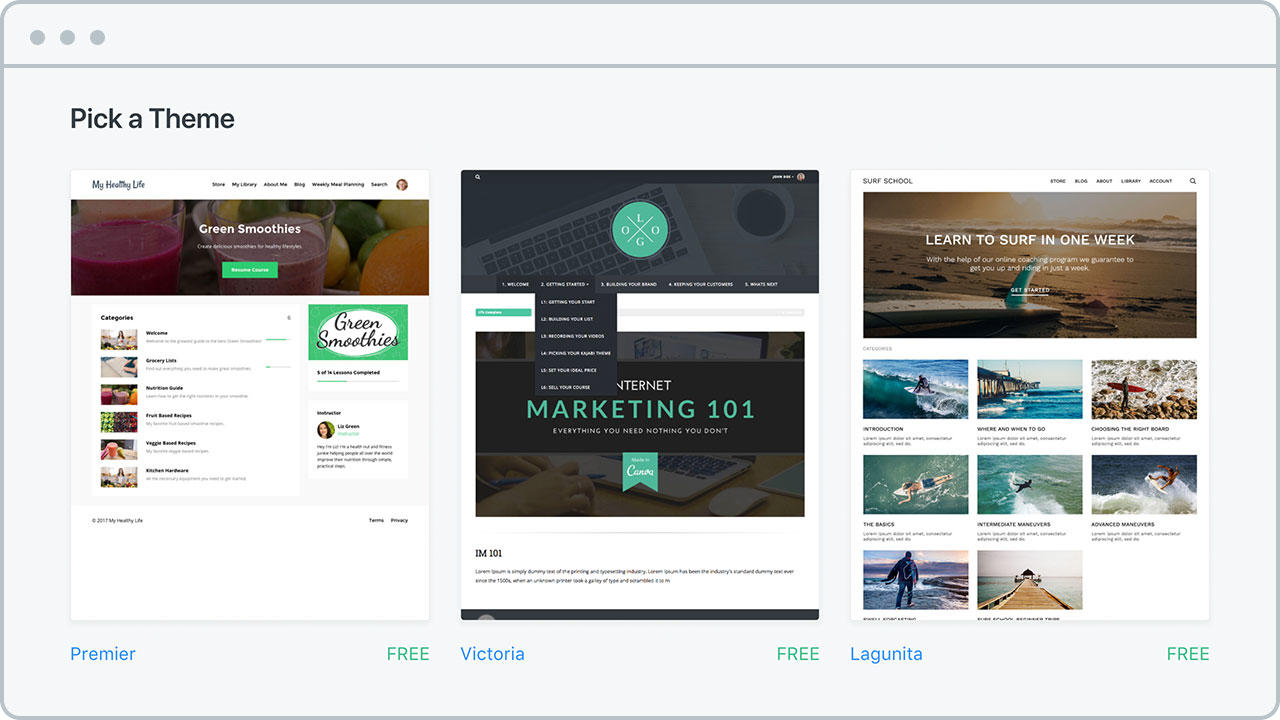Open the Introduction surfing thumbnail
The image size is (1280, 720).
915,389
